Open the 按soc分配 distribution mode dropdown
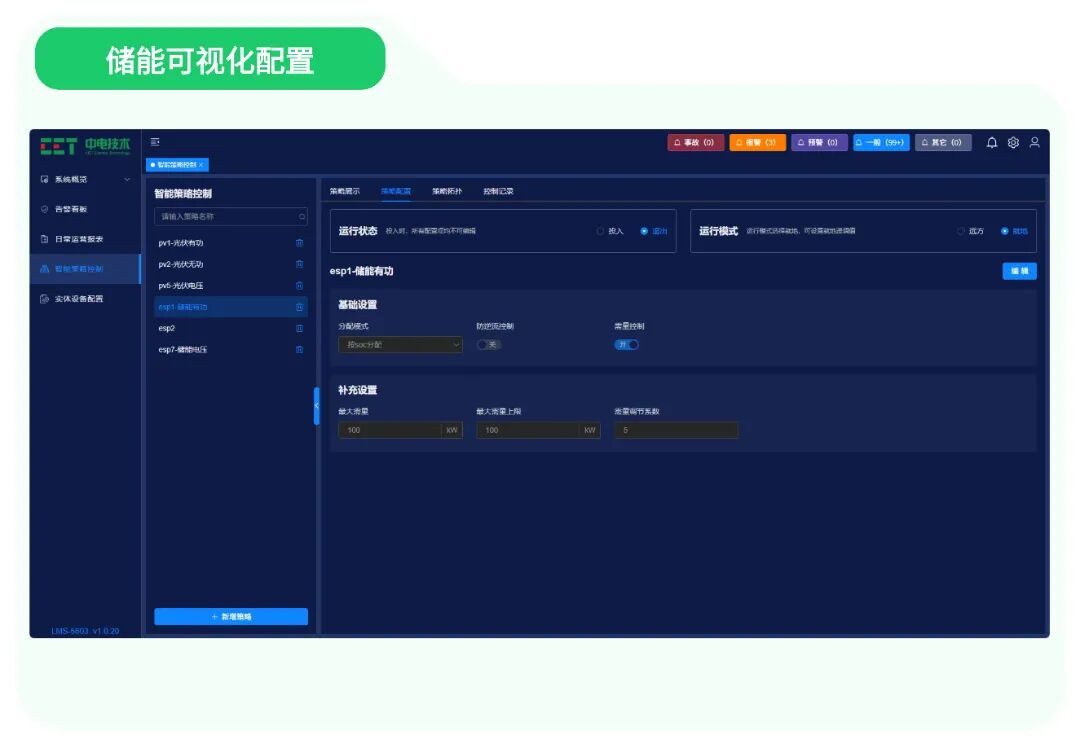Image resolution: width=1080 pixels, height=756 pixels. (400, 344)
